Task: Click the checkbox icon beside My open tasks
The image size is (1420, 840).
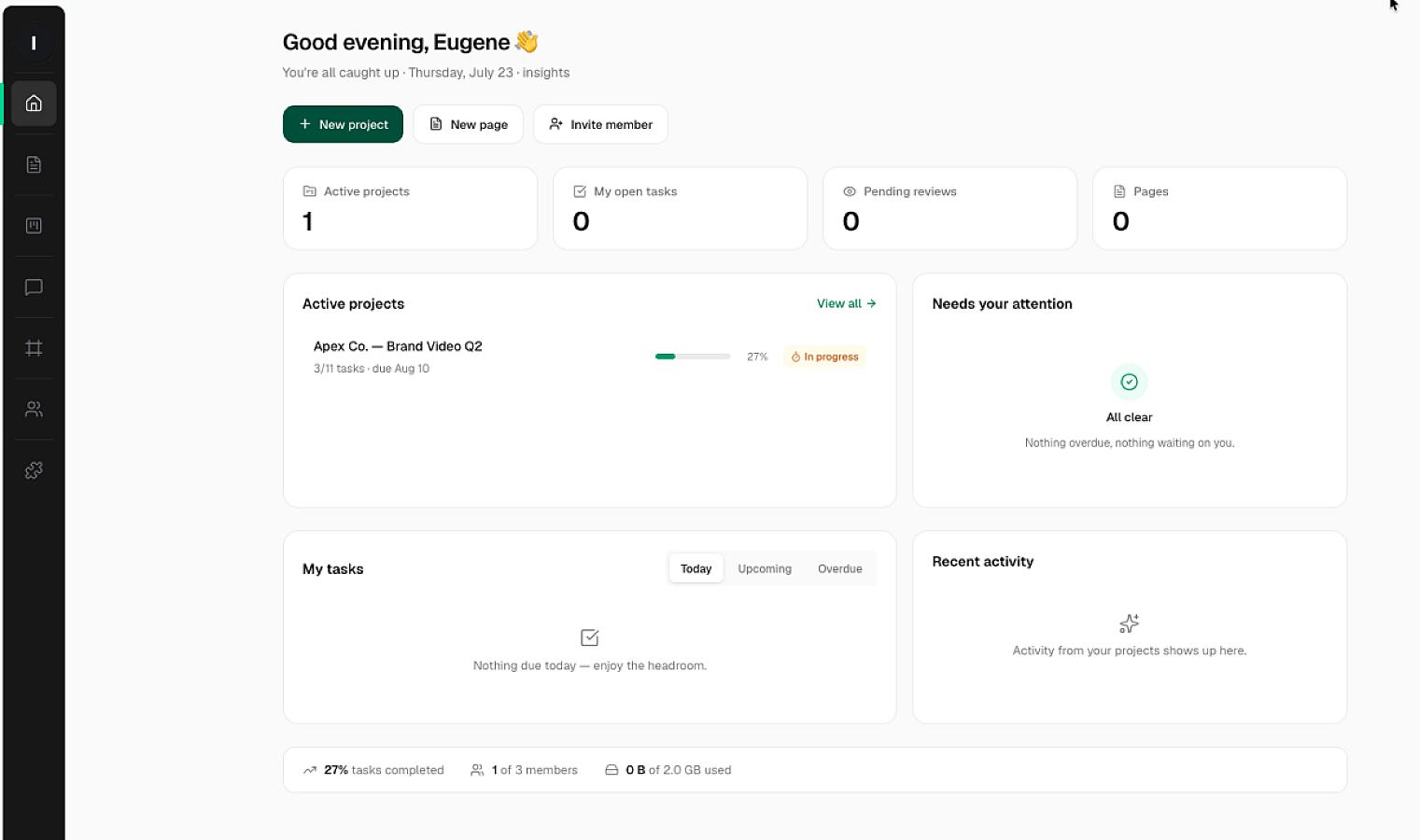Action: click(x=580, y=191)
